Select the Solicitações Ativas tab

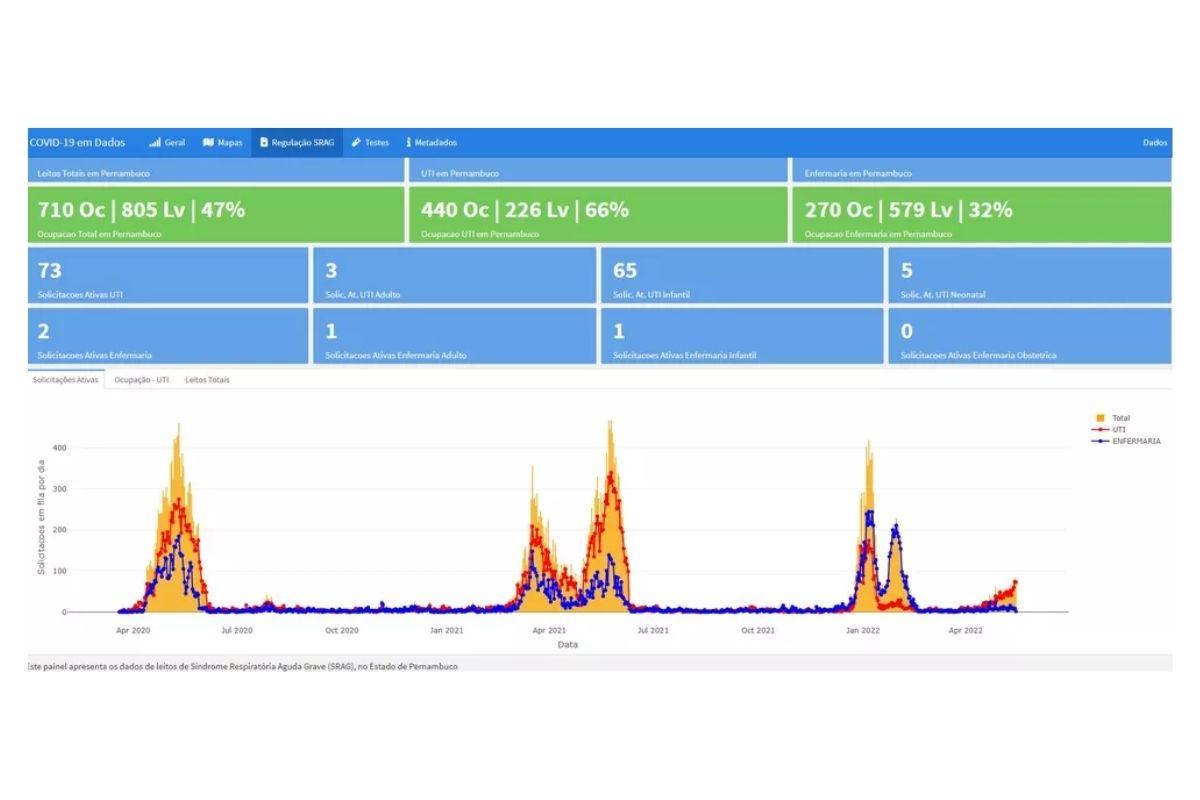pyautogui.click(x=66, y=380)
